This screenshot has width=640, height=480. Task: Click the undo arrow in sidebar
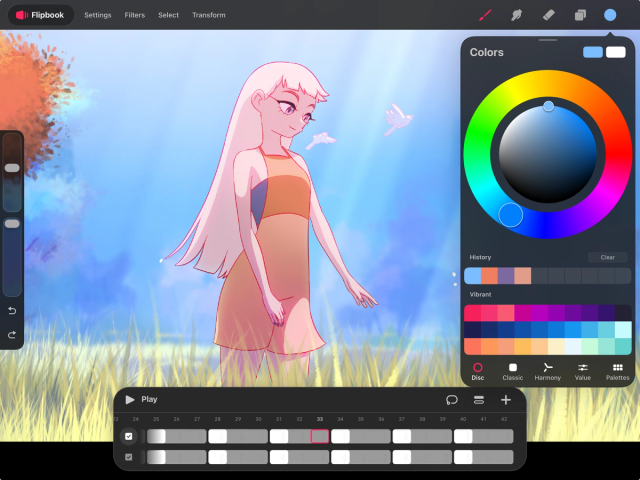pos(12,311)
